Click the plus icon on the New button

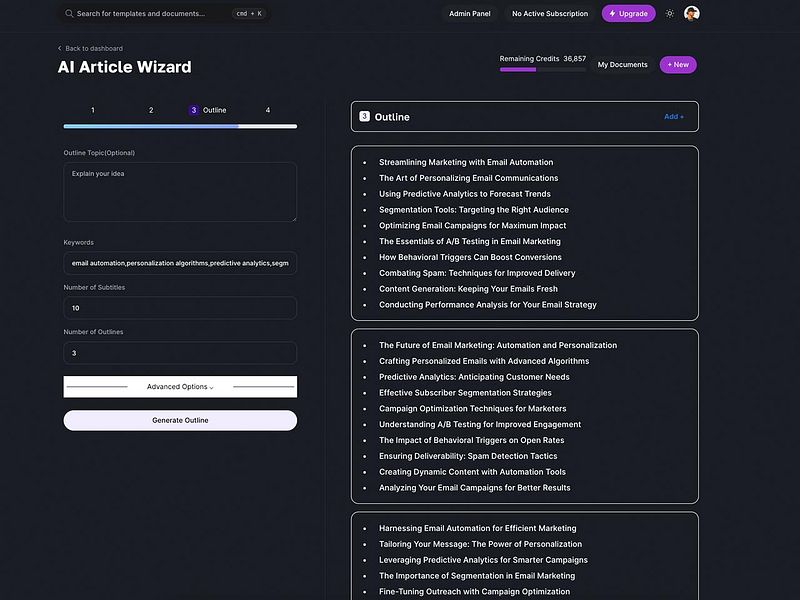pos(668,64)
